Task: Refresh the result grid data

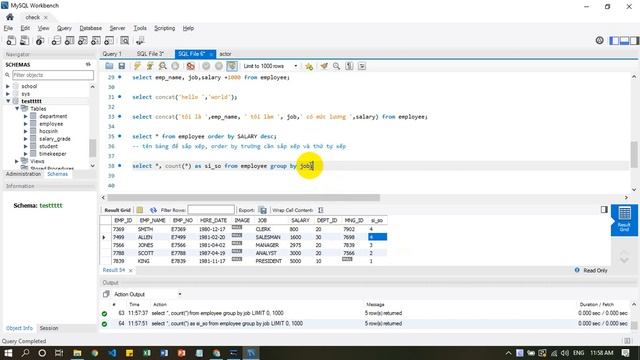Action: click(153, 210)
